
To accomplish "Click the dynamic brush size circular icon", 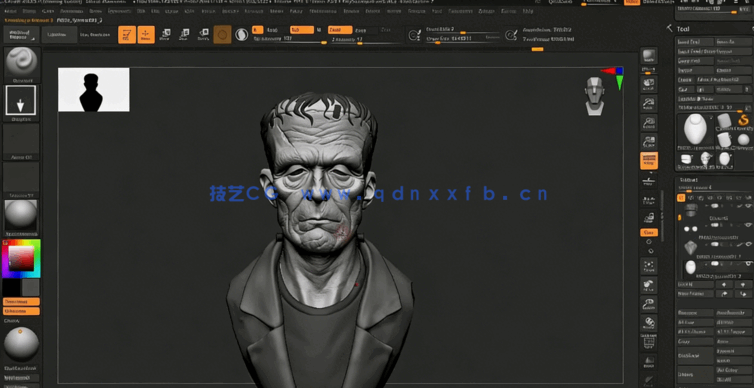I will (x=511, y=35).
